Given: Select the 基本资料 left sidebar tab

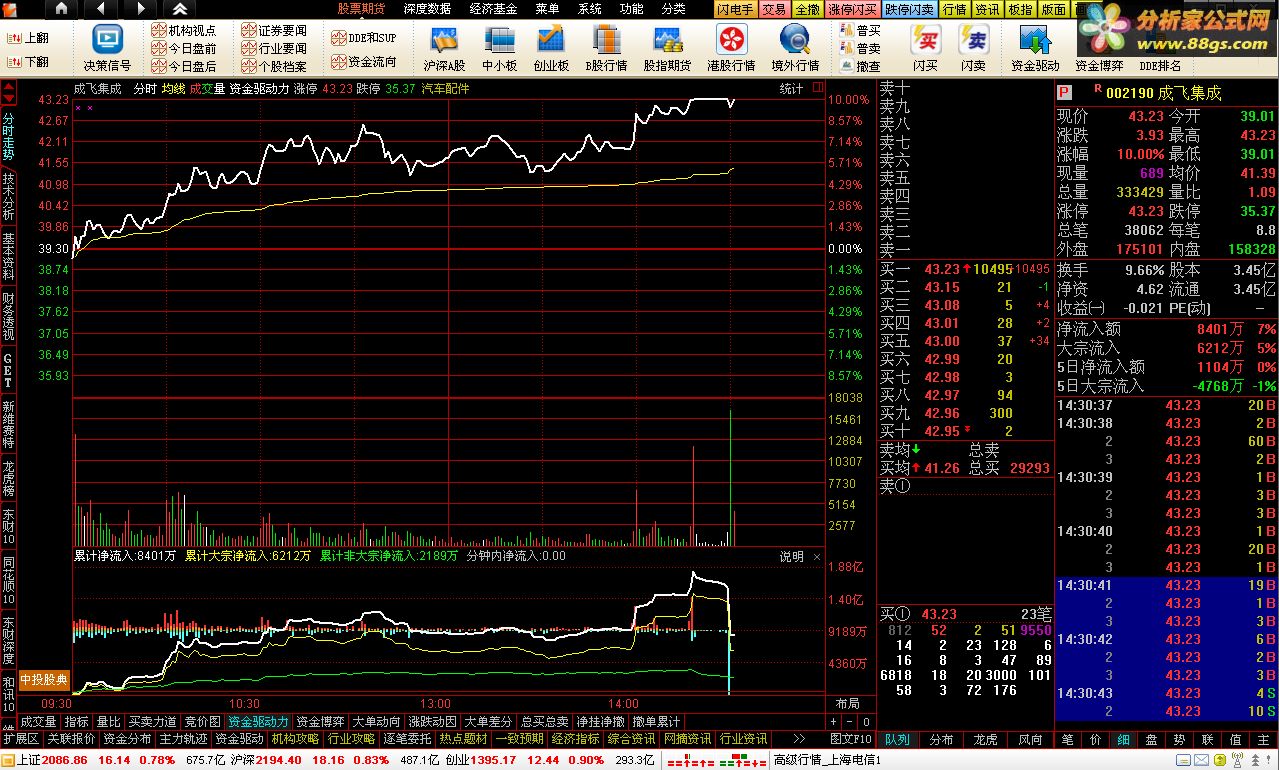Looking at the screenshot, I should point(8,256).
